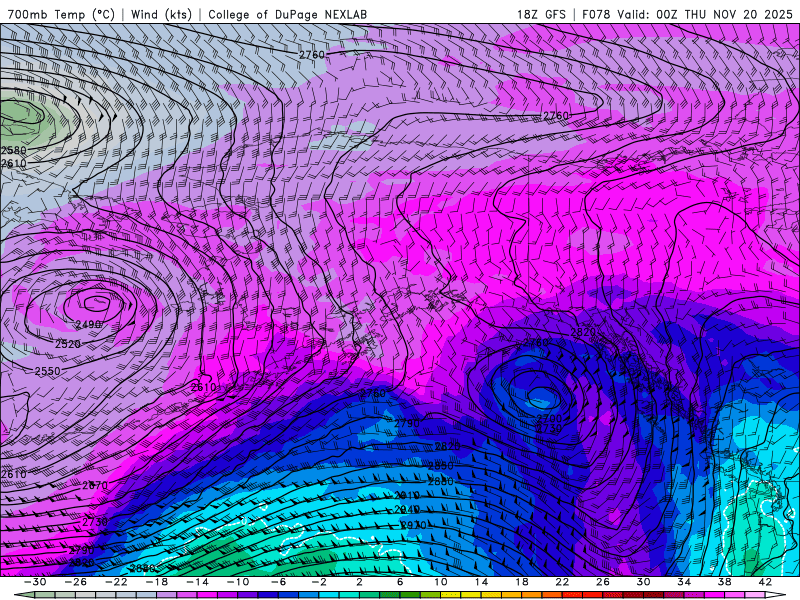800x600 pixels.
Task: Click the -30 colorbar scale label
Action: 35,582
